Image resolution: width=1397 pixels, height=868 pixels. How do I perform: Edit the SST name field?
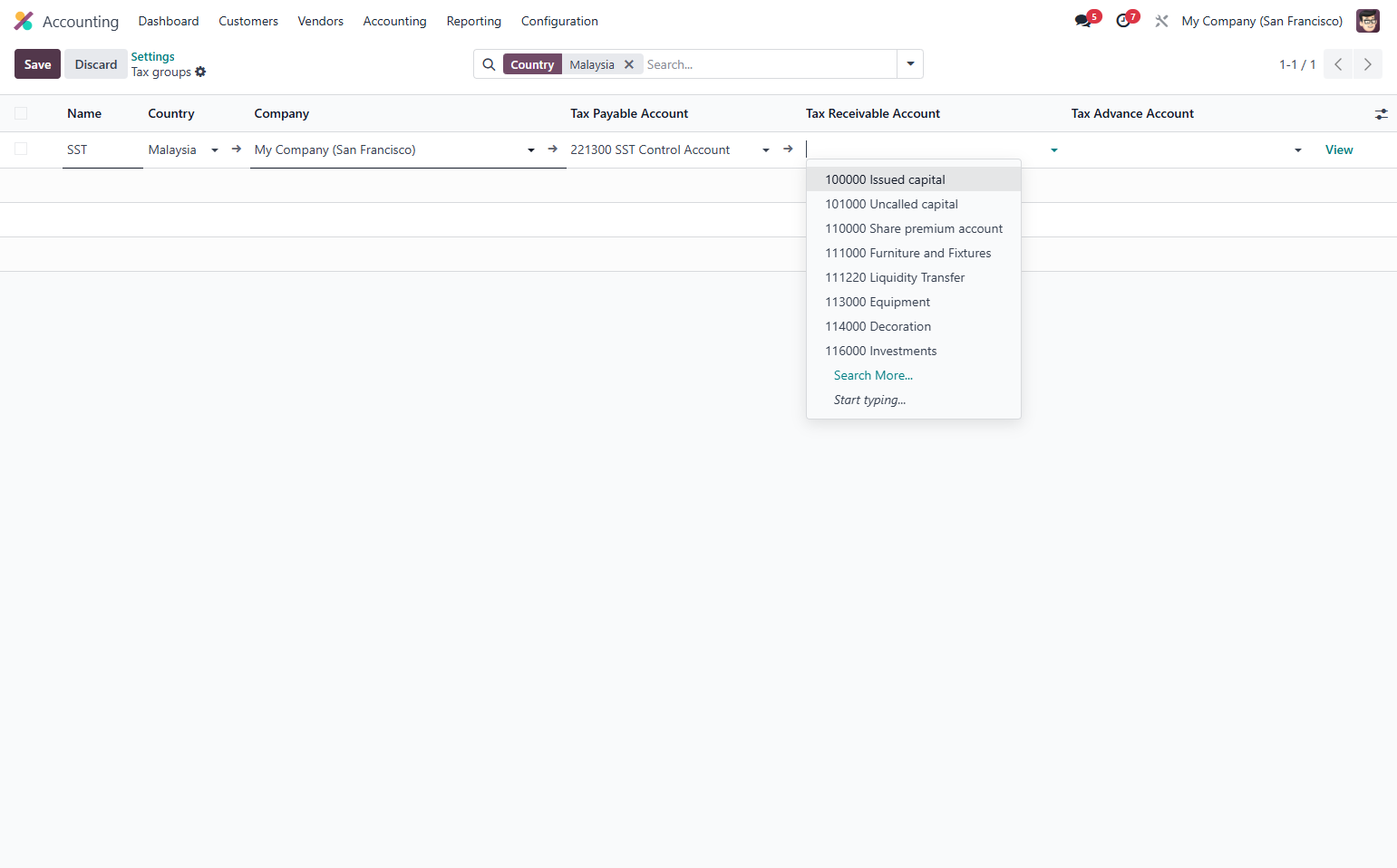point(102,149)
